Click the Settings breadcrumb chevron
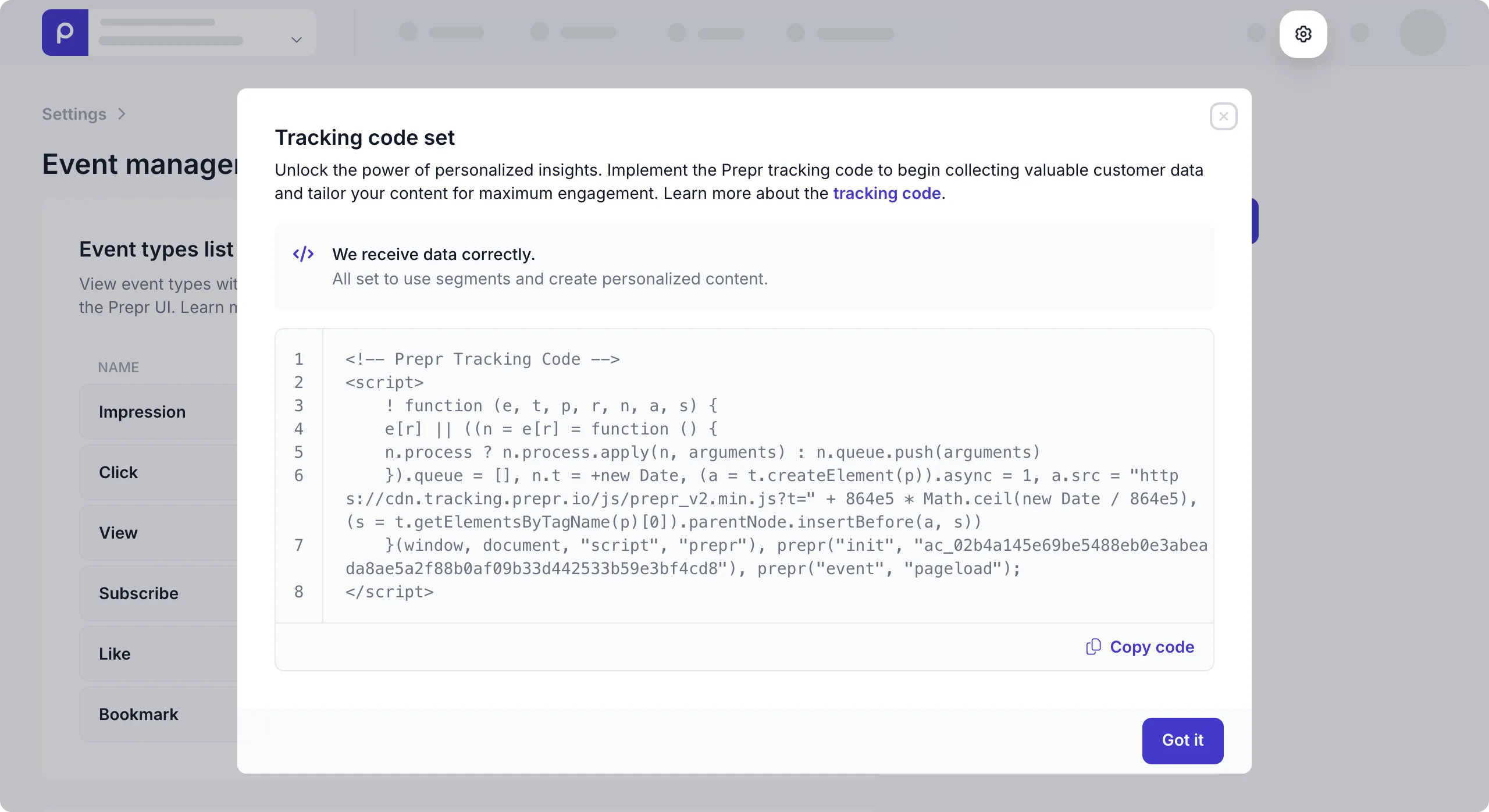 point(122,114)
